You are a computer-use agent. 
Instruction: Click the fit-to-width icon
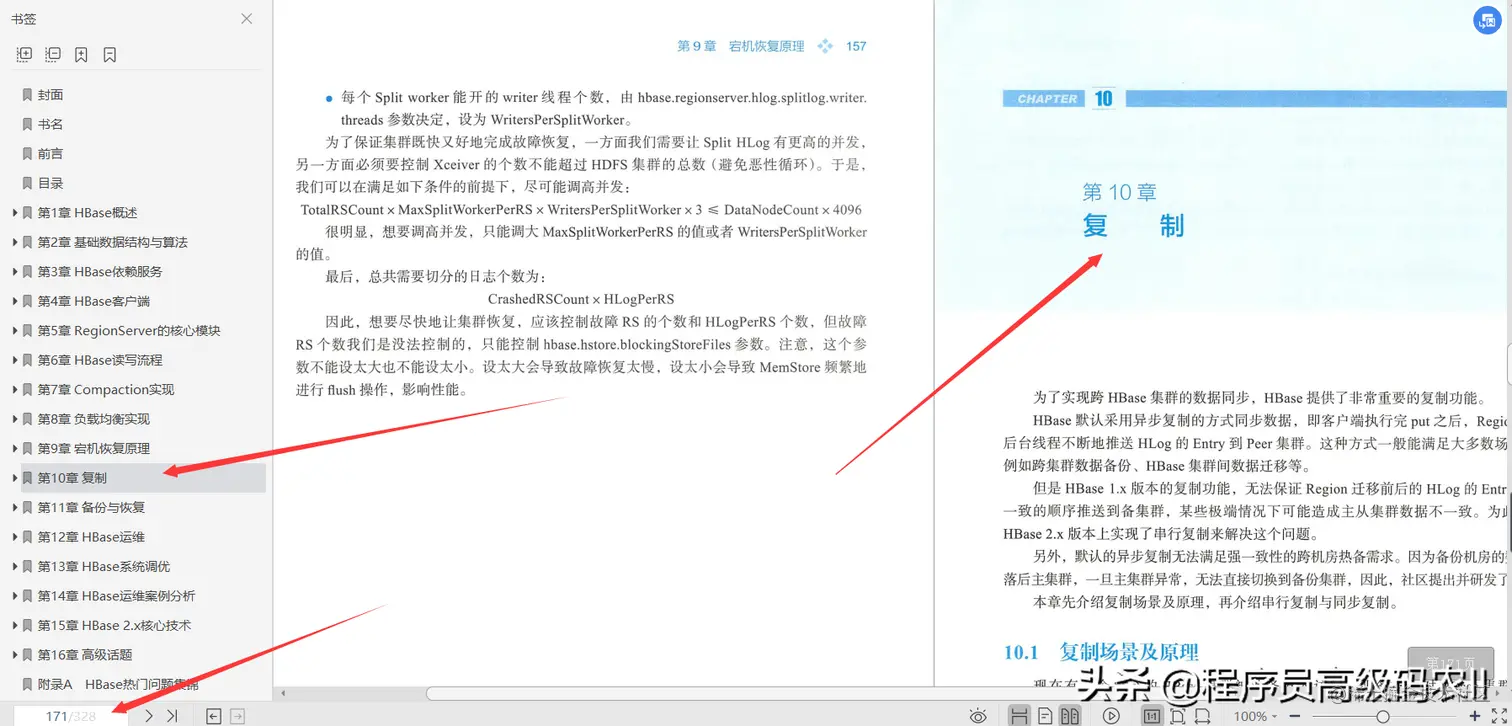point(1201,715)
